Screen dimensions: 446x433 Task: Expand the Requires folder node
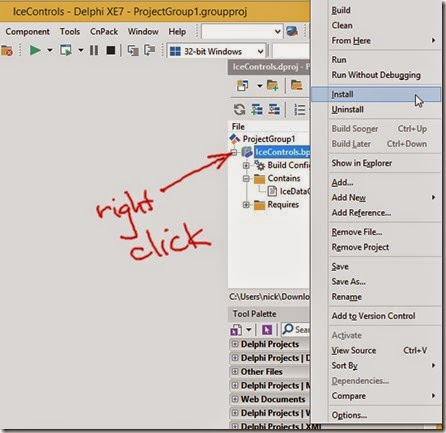tap(246, 205)
